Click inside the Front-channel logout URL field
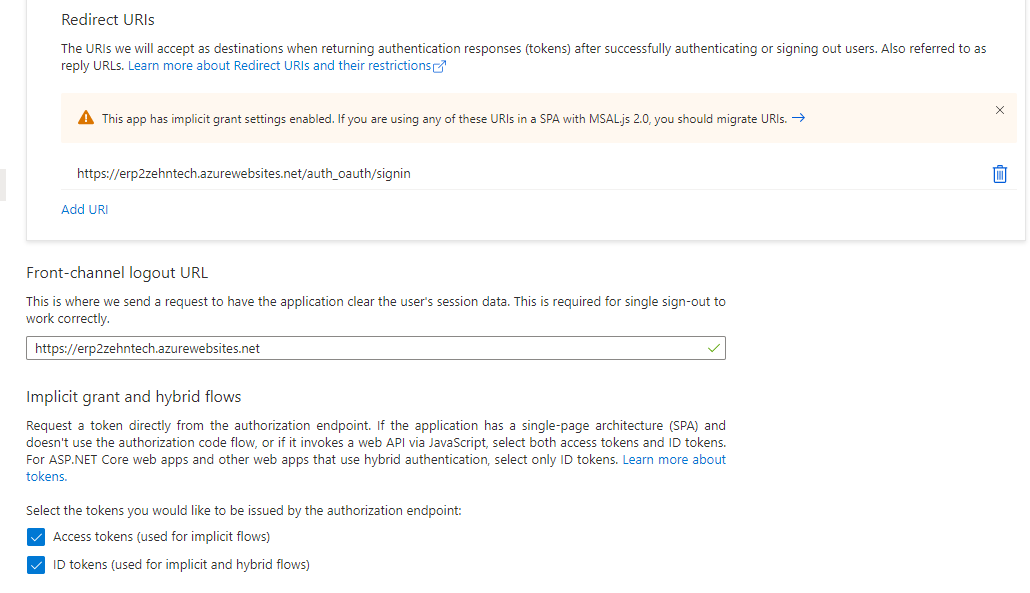 click(300, 347)
